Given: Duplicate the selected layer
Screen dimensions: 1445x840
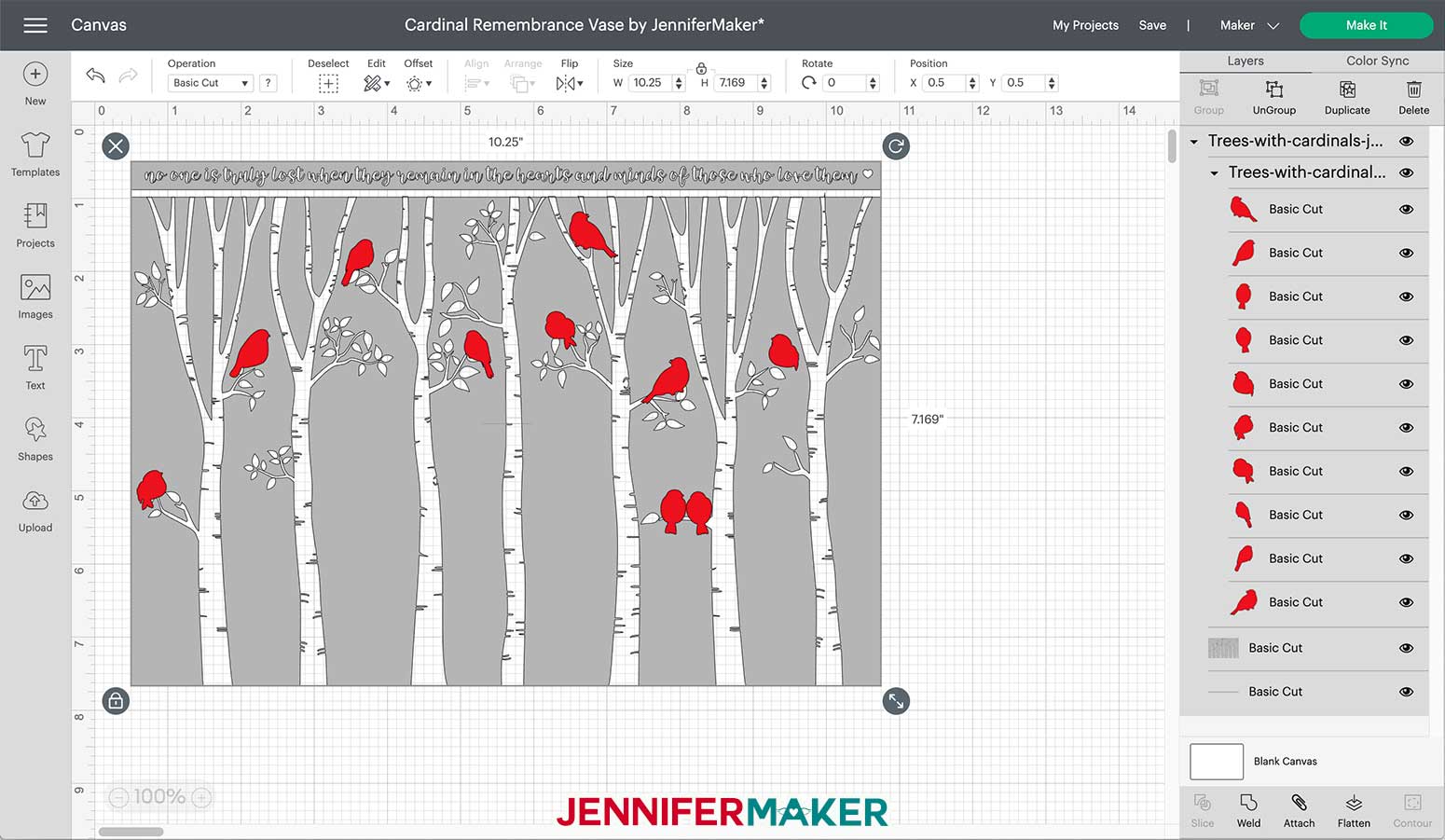Looking at the screenshot, I should 1347,97.
